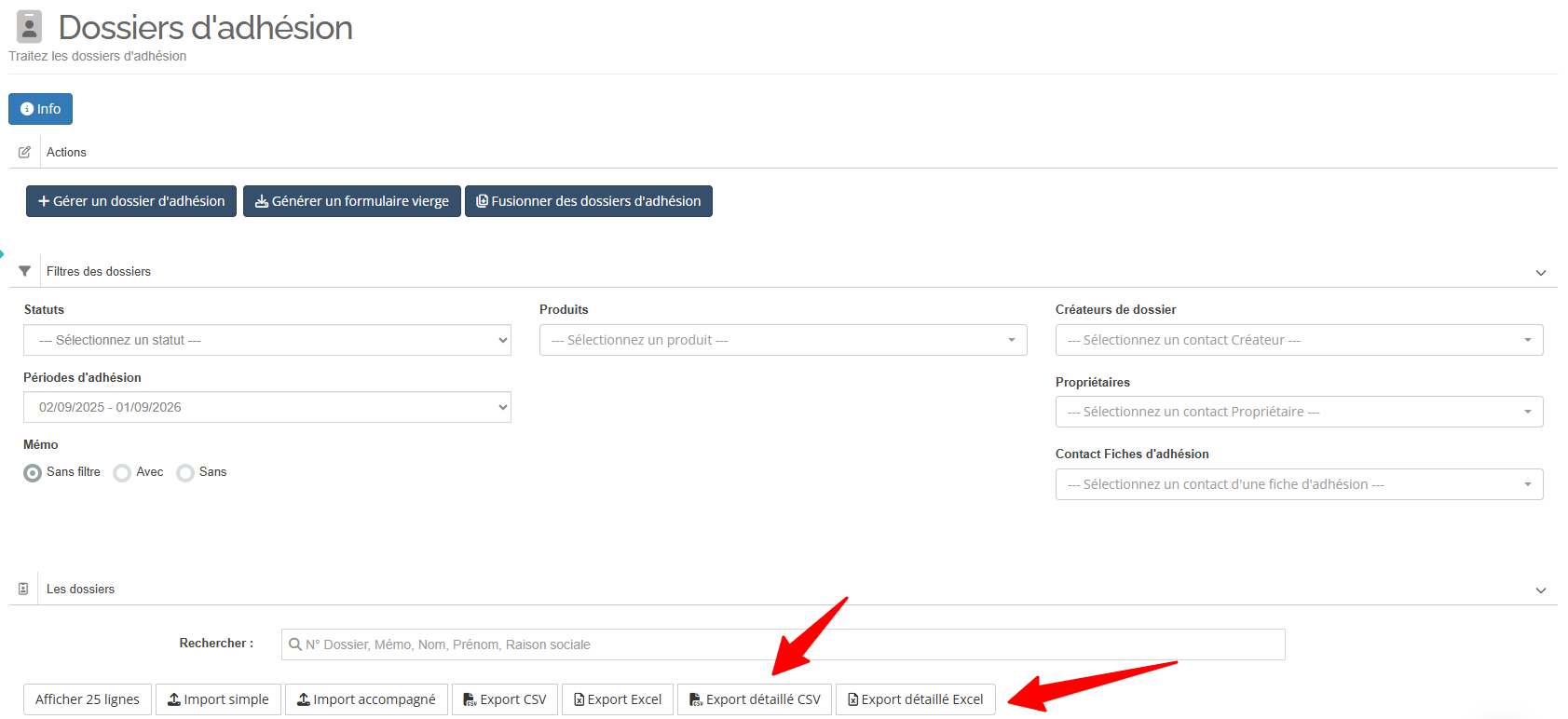
Task: Open the Produits selection dropdown
Action: pos(783,340)
